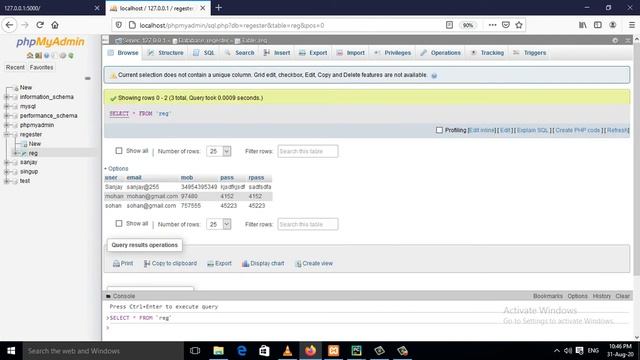Open the Operations tab
The width and height of the screenshot is (640, 360).
pos(441,53)
